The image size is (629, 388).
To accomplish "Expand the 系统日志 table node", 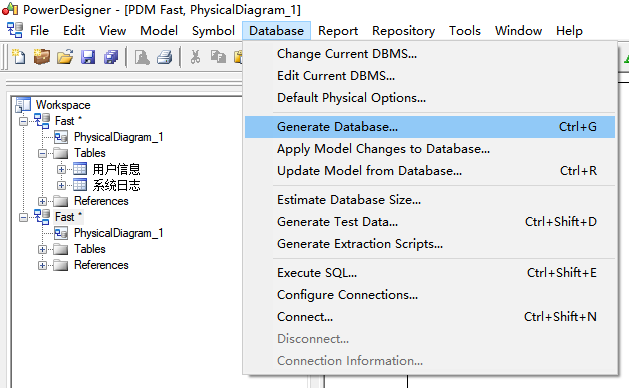I will click(x=61, y=185).
